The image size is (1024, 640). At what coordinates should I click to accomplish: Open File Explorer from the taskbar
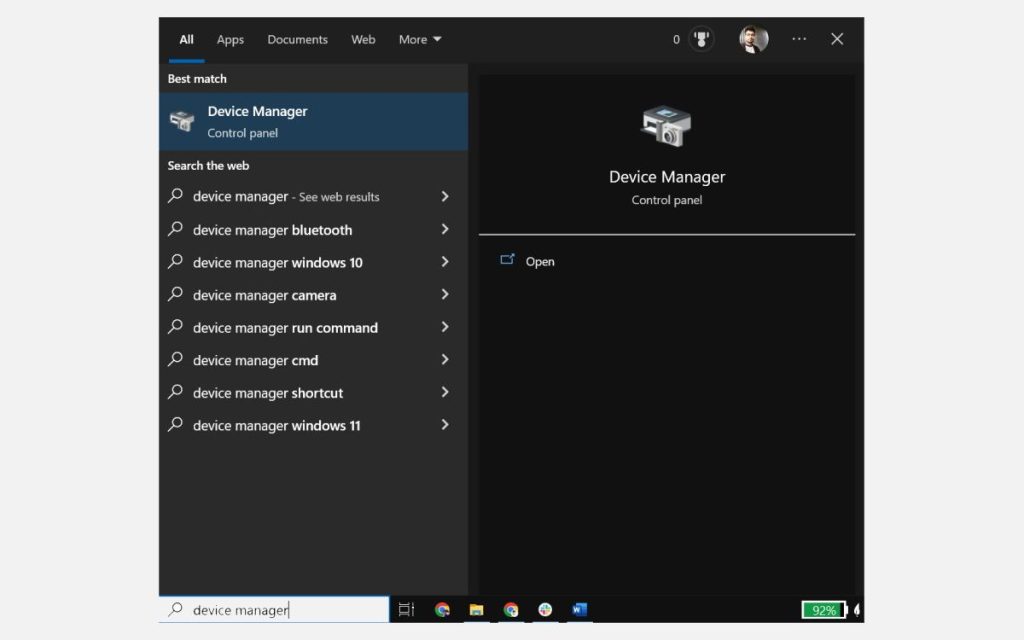475,609
